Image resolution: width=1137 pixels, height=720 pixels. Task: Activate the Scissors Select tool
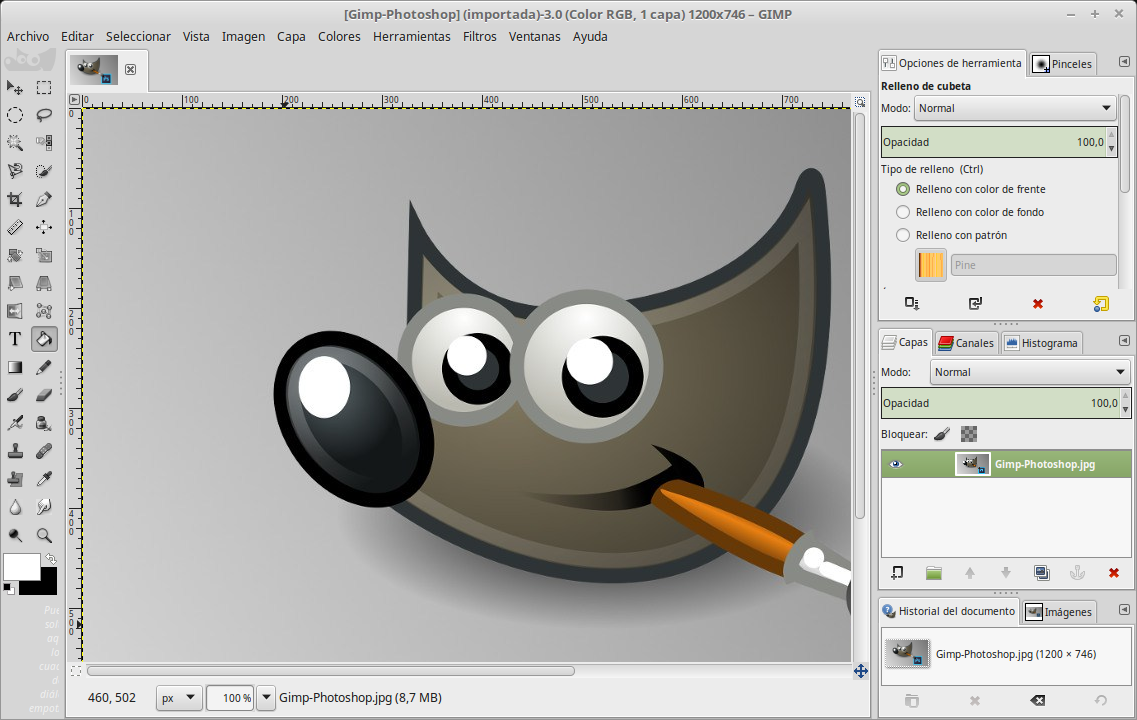pos(15,171)
